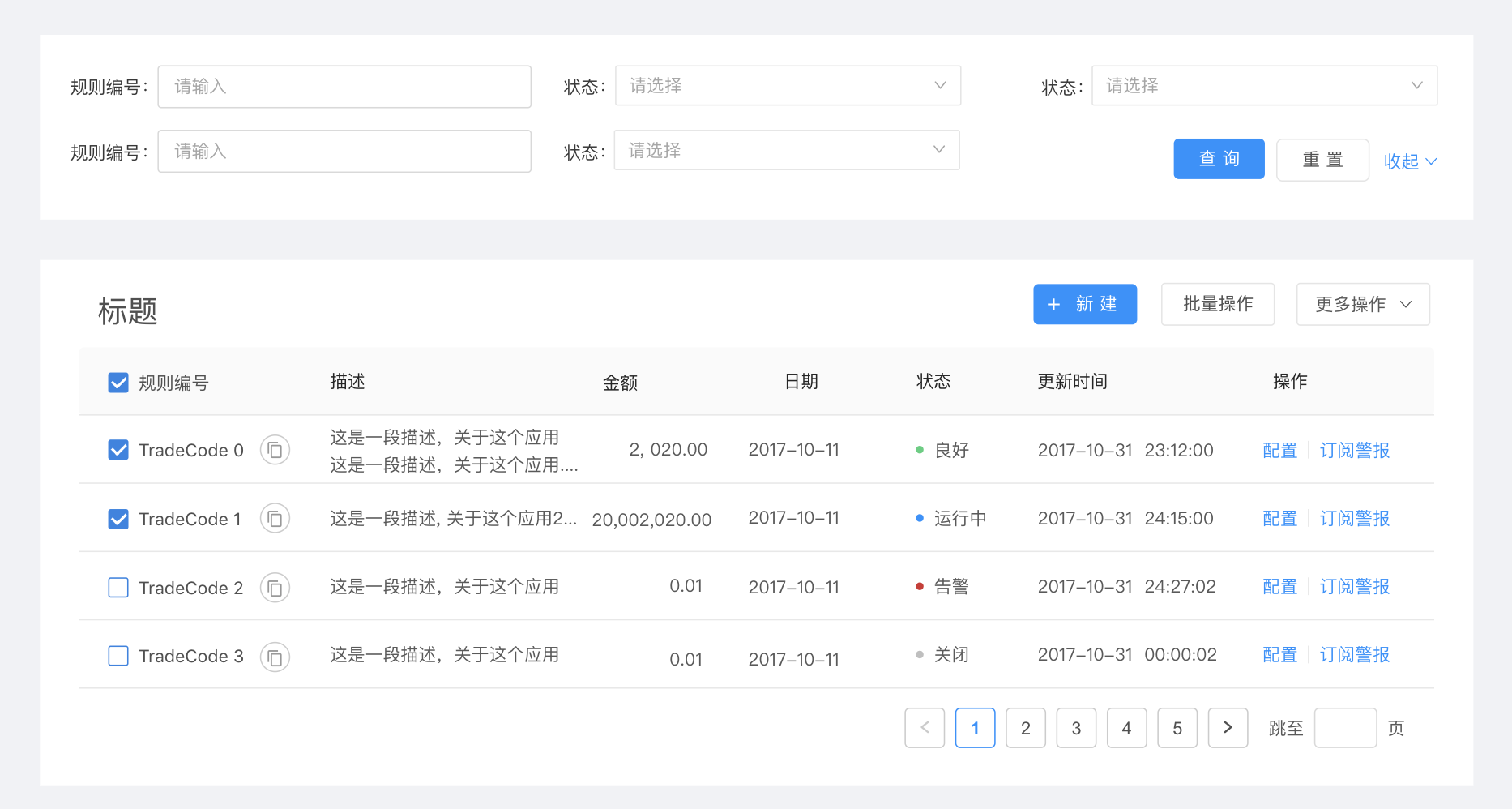This screenshot has width=1512, height=809.
Task: Click the amount 2, 020.00
Action: tap(668, 449)
